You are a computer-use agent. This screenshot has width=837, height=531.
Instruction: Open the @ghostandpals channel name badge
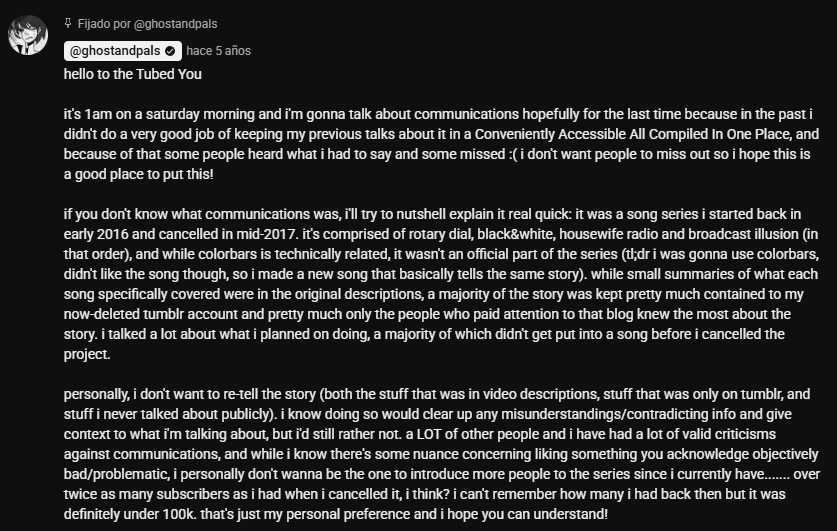pyautogui.click(x=115, y=50)
